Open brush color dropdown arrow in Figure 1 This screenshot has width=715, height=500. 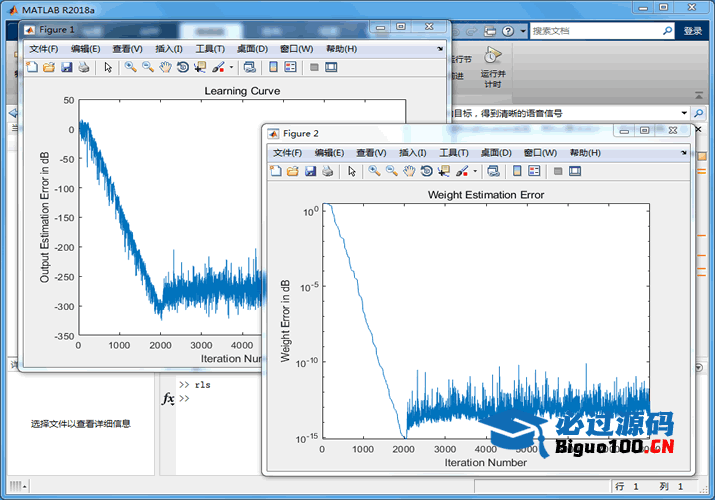click(231, 67)
